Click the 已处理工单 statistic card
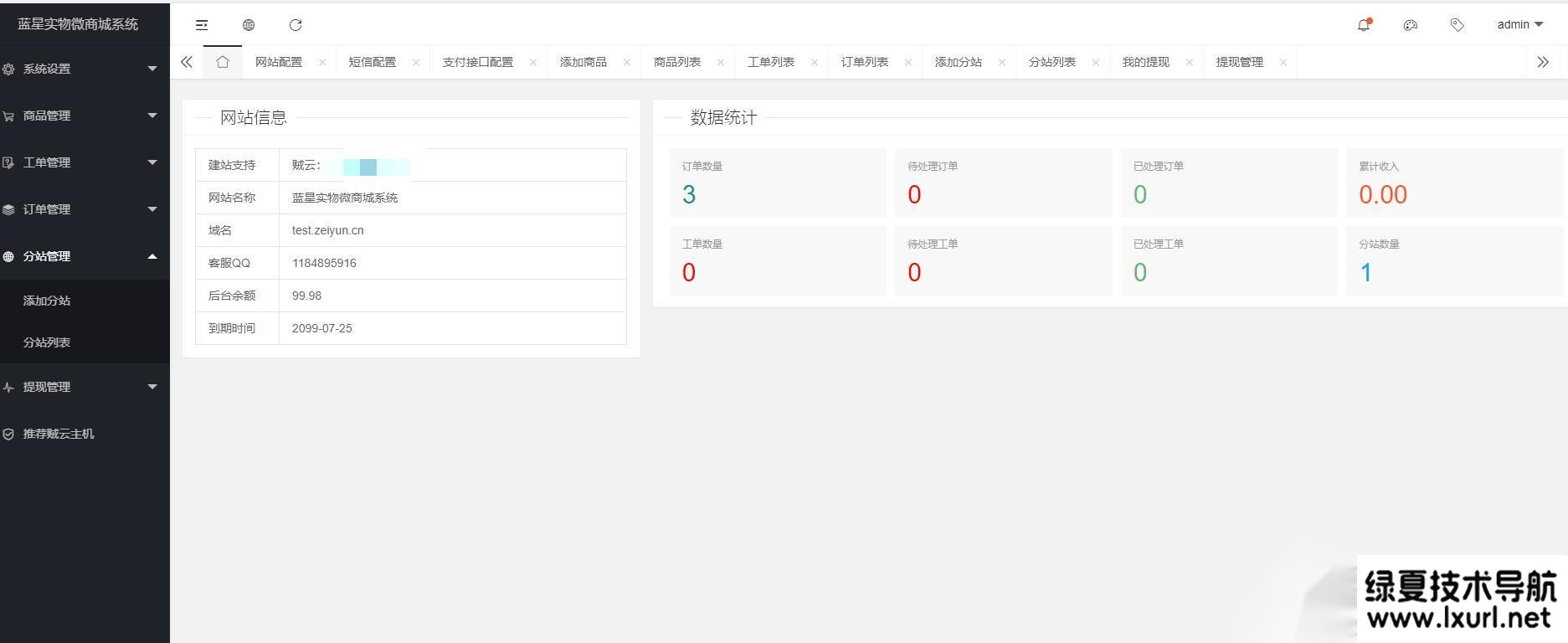Image resolution: width=1568 pixels, height=643 pixels. pyautogui.click(x=1229, y=260)
